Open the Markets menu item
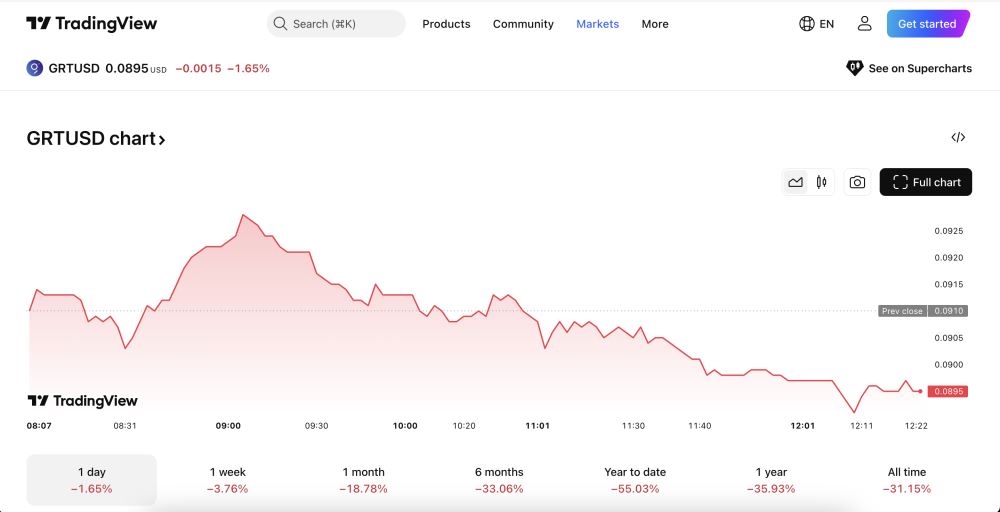Screen dimensions: 1000x512 [598, 24]
